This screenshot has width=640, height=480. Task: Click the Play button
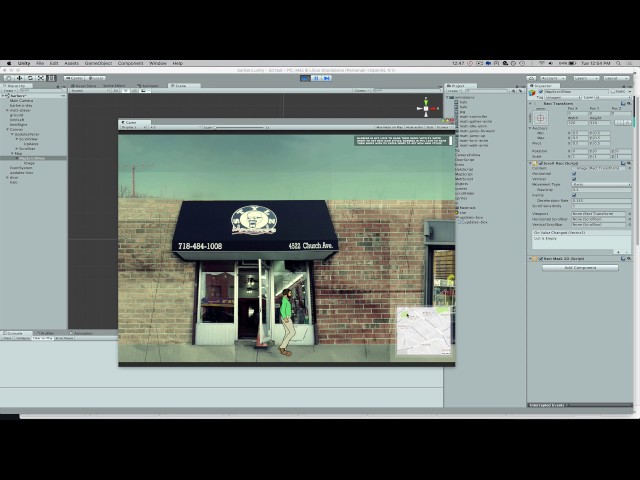(305, 78)
